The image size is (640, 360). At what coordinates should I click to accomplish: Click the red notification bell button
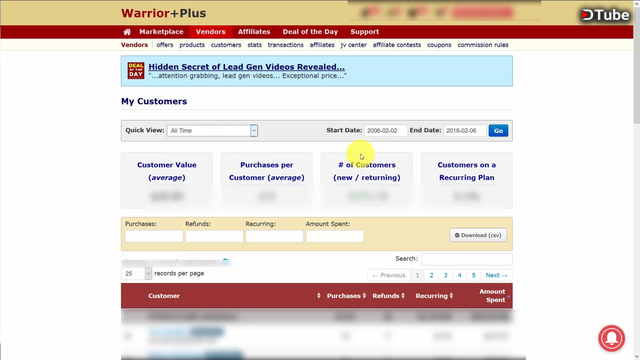[611, 338]
